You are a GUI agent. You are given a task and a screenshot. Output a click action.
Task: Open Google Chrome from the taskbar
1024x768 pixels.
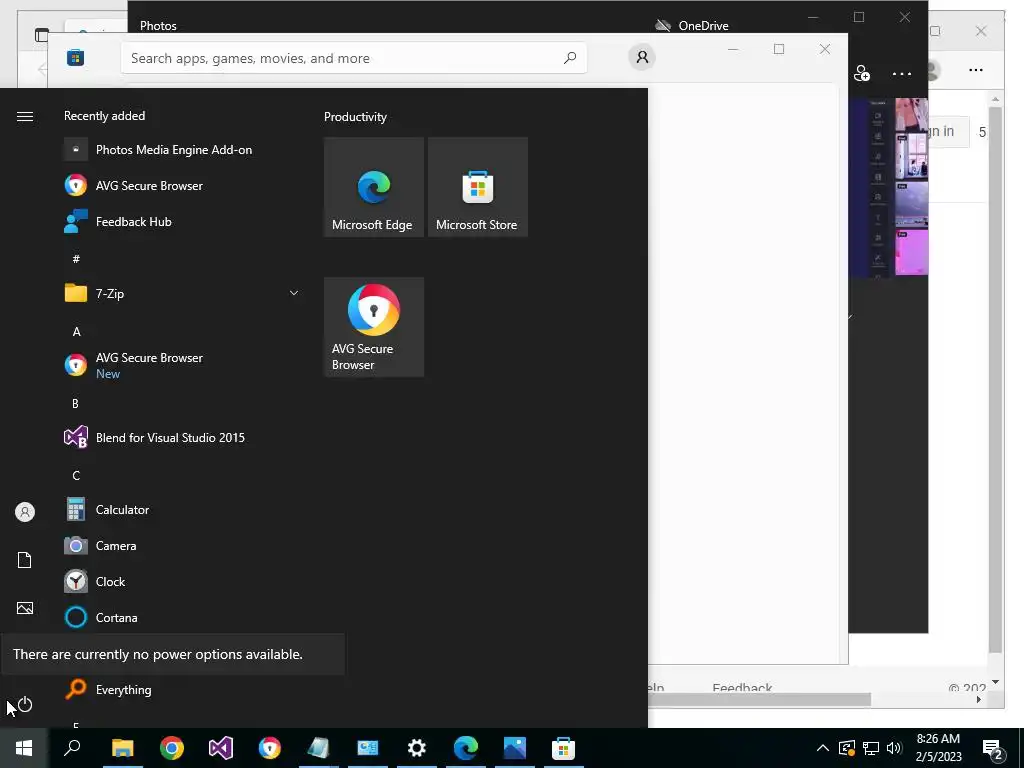pos(172,748)
